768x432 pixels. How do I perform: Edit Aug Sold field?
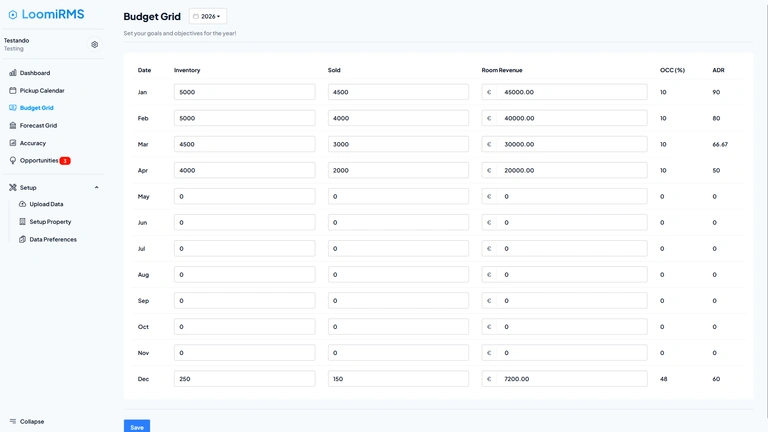click(x=398, y=274)
